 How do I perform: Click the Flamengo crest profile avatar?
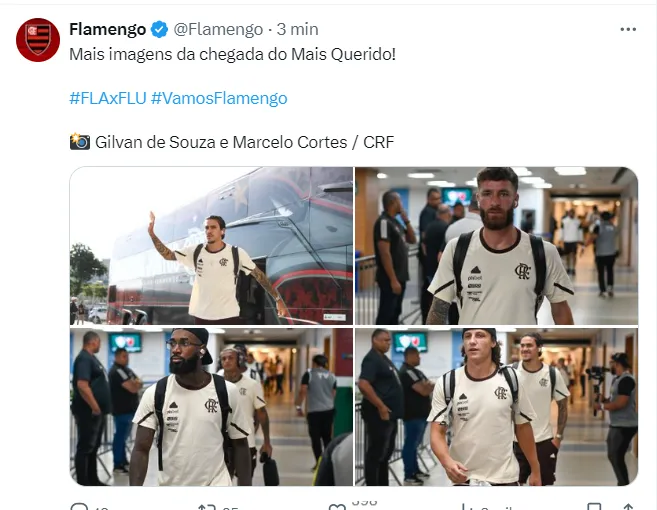(38, 40)
